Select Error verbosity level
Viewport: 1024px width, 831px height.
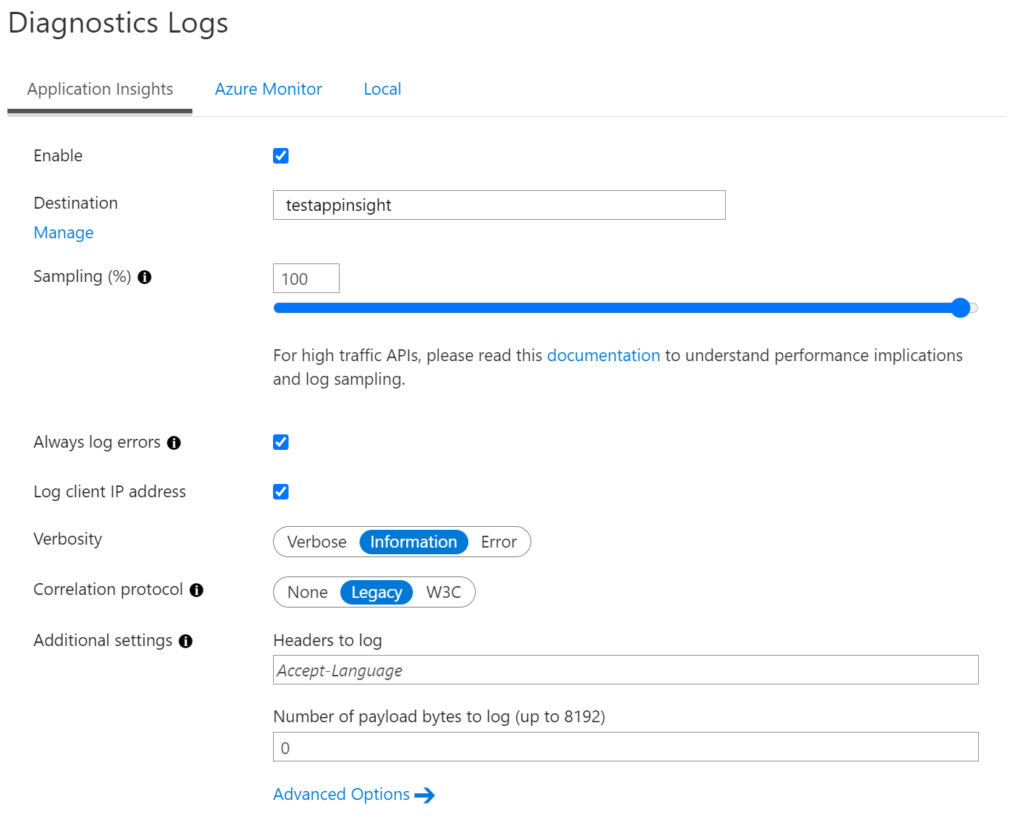[x=499, y=541]
